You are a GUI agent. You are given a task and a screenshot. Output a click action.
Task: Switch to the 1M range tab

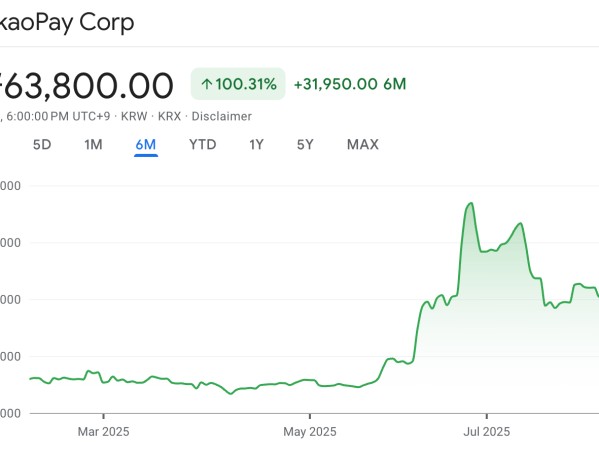point(93,145)
